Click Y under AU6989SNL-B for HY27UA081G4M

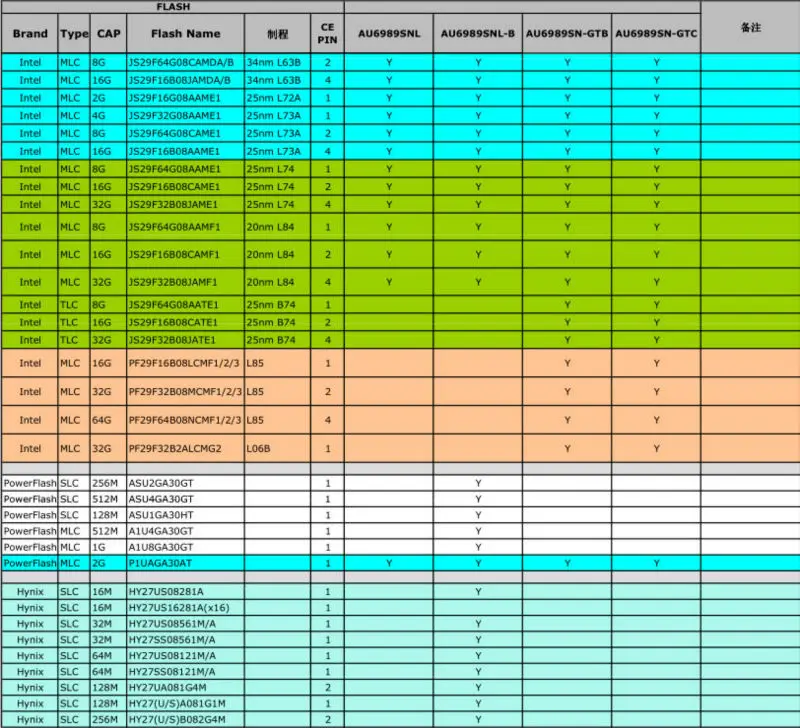pyautogui.click(x=478, y=688)
